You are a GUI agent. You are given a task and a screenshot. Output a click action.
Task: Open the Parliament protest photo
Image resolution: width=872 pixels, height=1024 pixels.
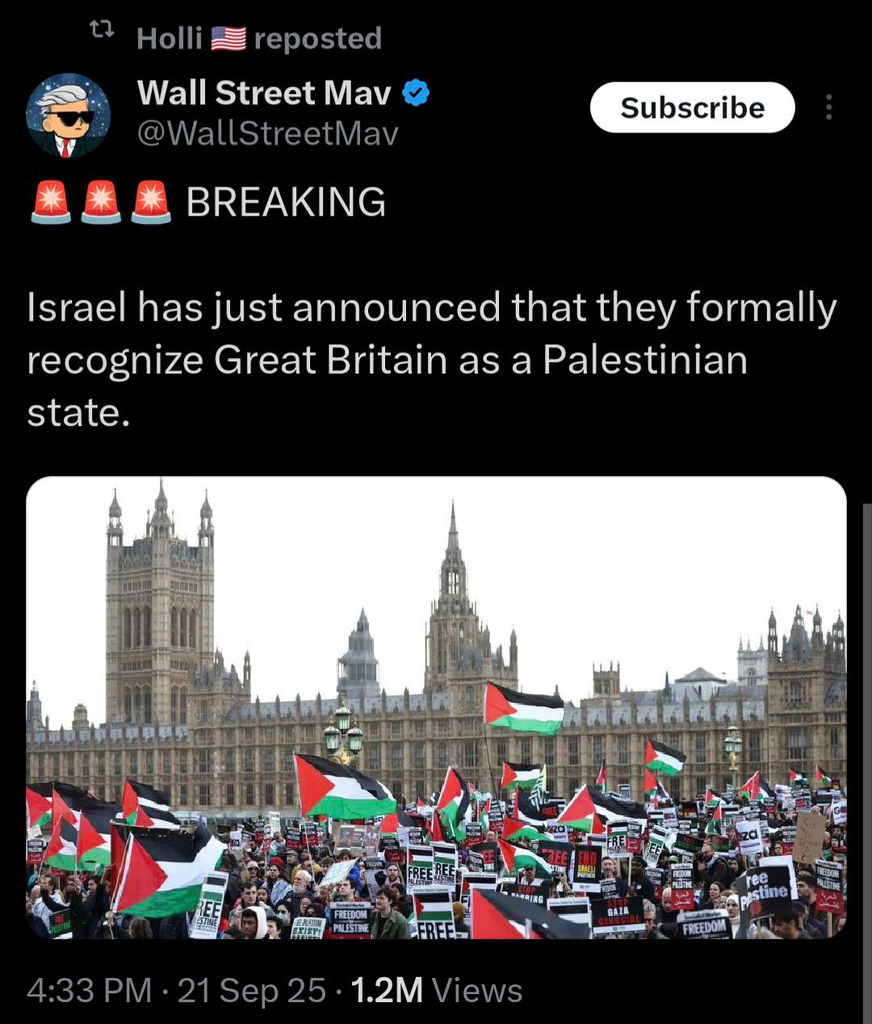pyautogui.click(x=436, y=707)
